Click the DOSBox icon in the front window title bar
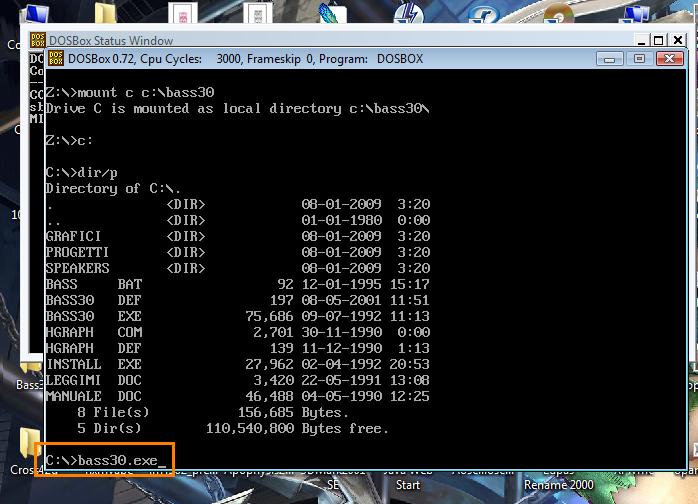 pos(56,58)
